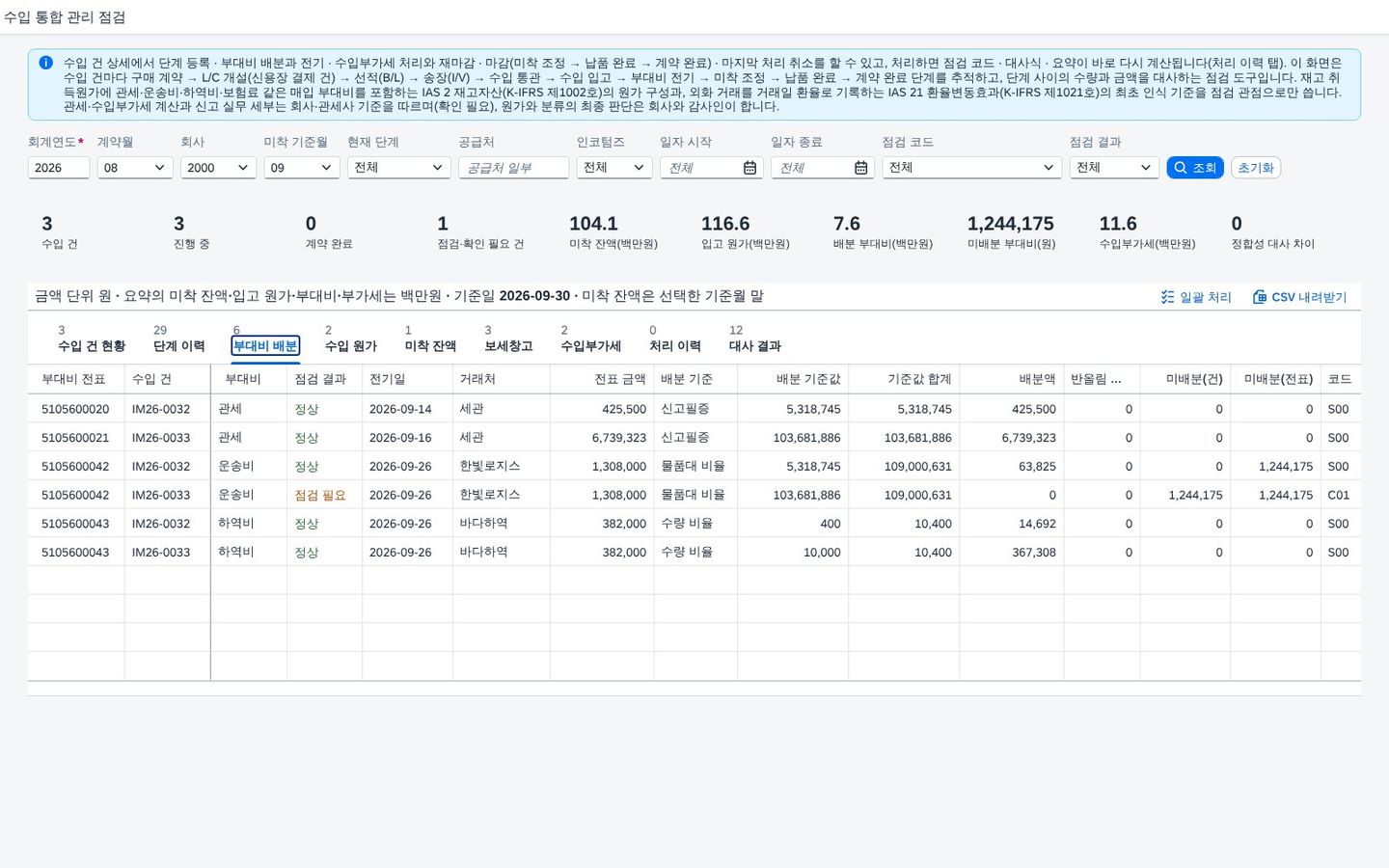Click the CSV 내려받기 button label
This screenshot has width=1389, height=868.
point(1309,297)
